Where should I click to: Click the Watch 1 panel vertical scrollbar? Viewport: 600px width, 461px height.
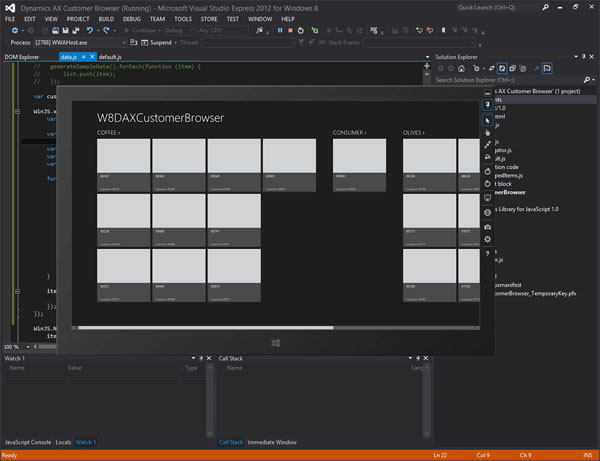pyautogui.click(x=210, y=402)
